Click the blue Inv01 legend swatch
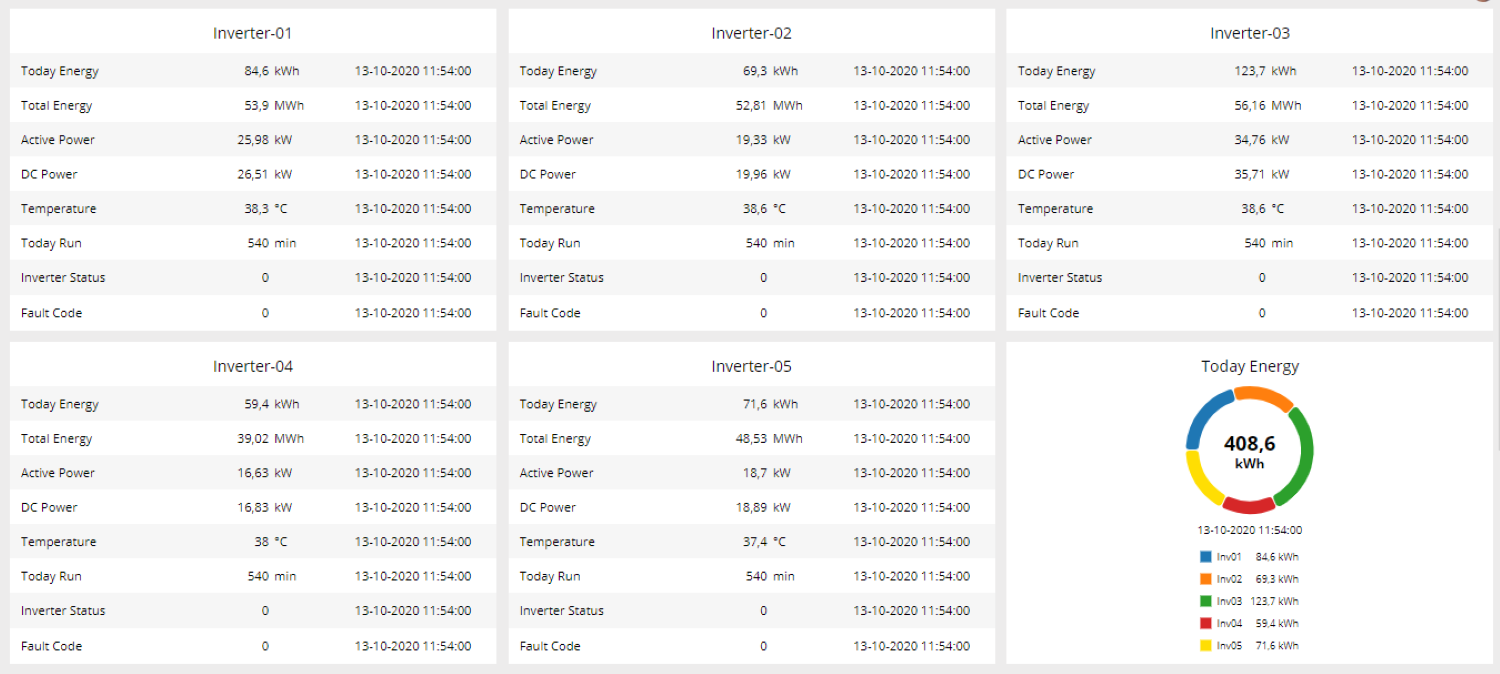The height and width of the screenshot is (674, 1500). [1205, 557]
